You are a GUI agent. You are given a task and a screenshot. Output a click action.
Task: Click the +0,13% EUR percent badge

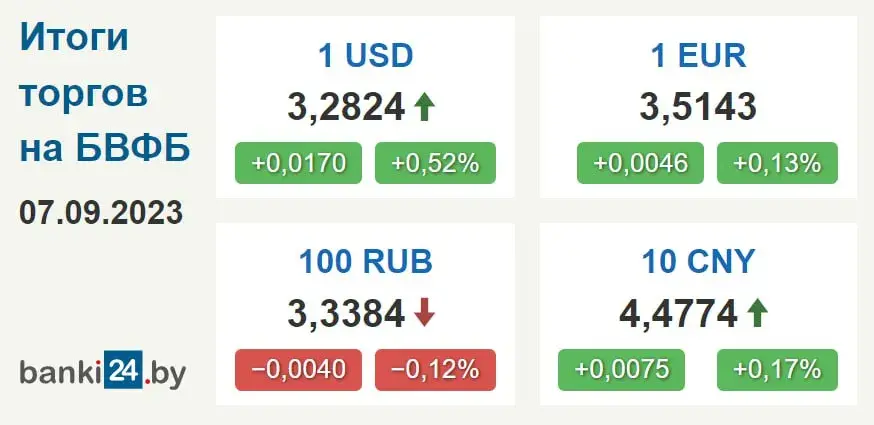[777, 163]
